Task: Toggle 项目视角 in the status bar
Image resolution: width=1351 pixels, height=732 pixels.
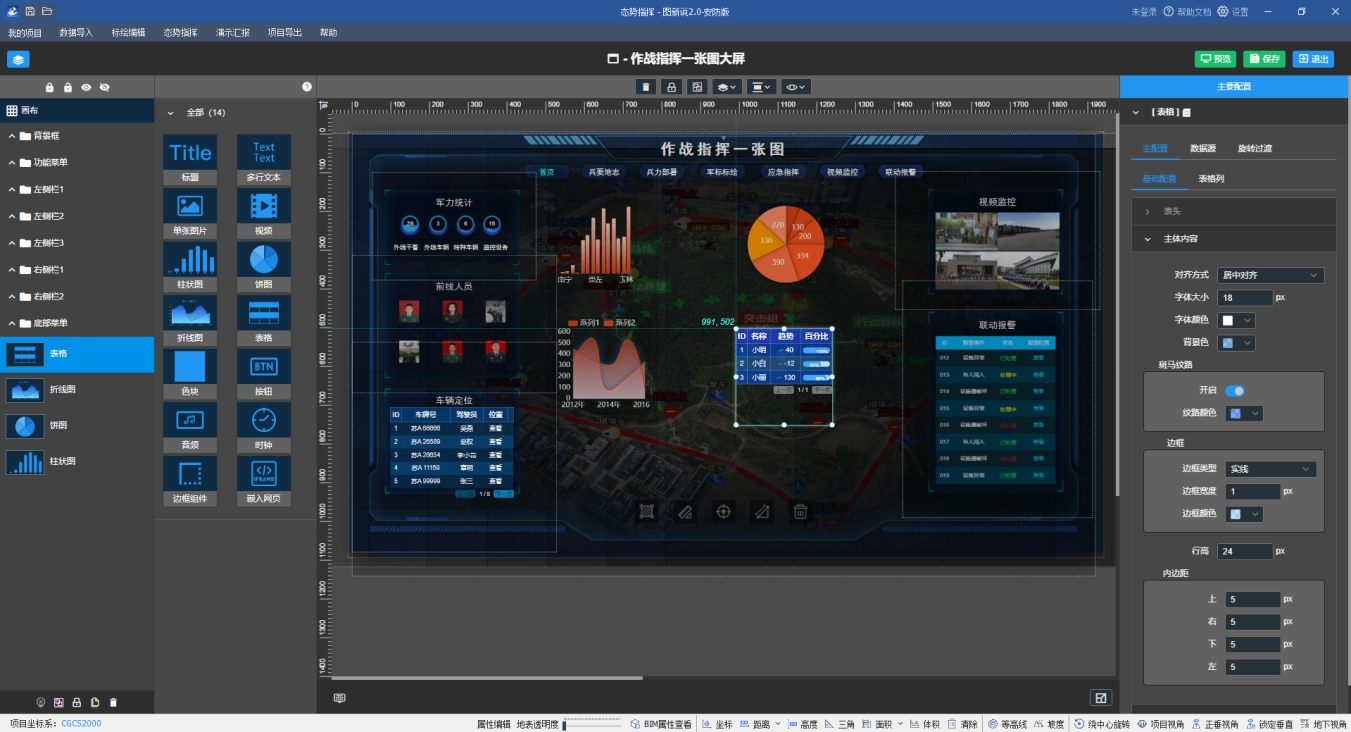Action: 1161,724
